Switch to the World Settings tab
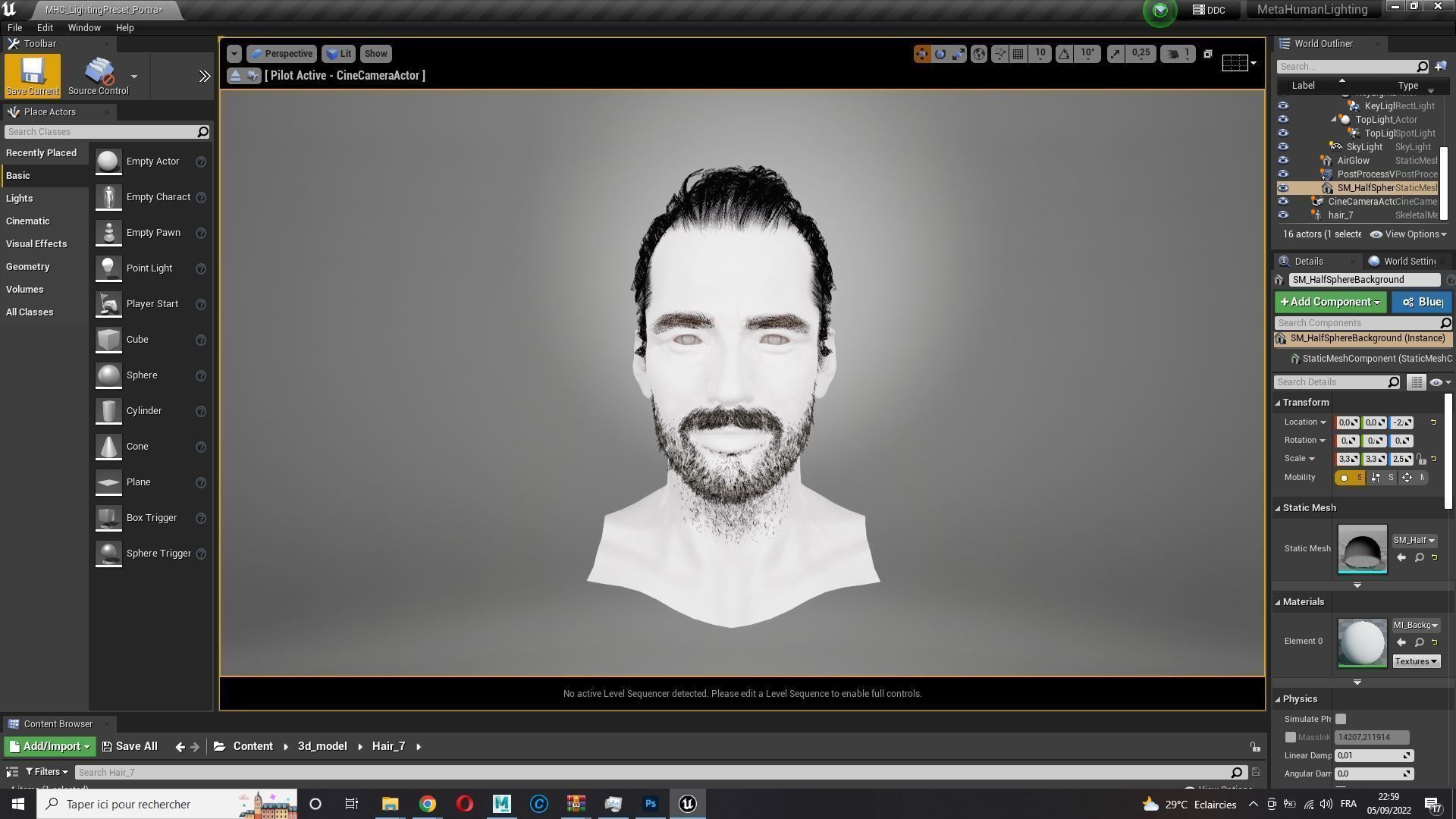This screenshot has width=1456, height=819. 1405,262
